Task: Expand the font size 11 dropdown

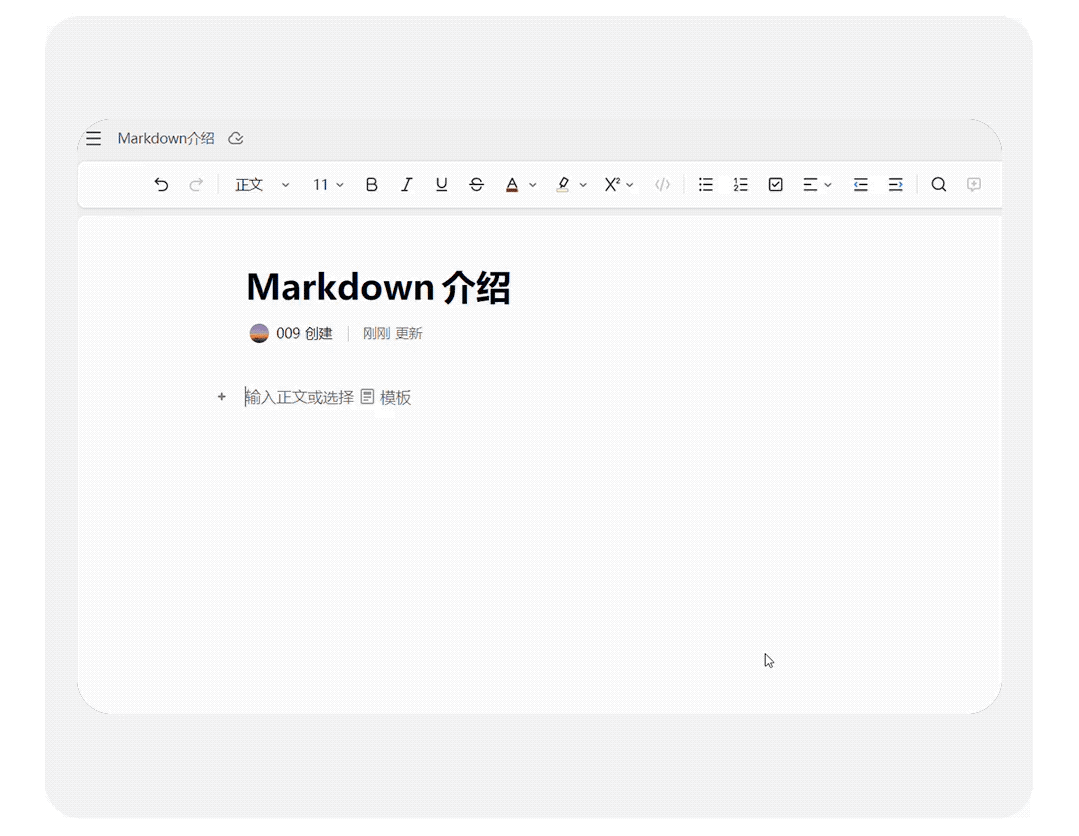Action: (328, 185)
